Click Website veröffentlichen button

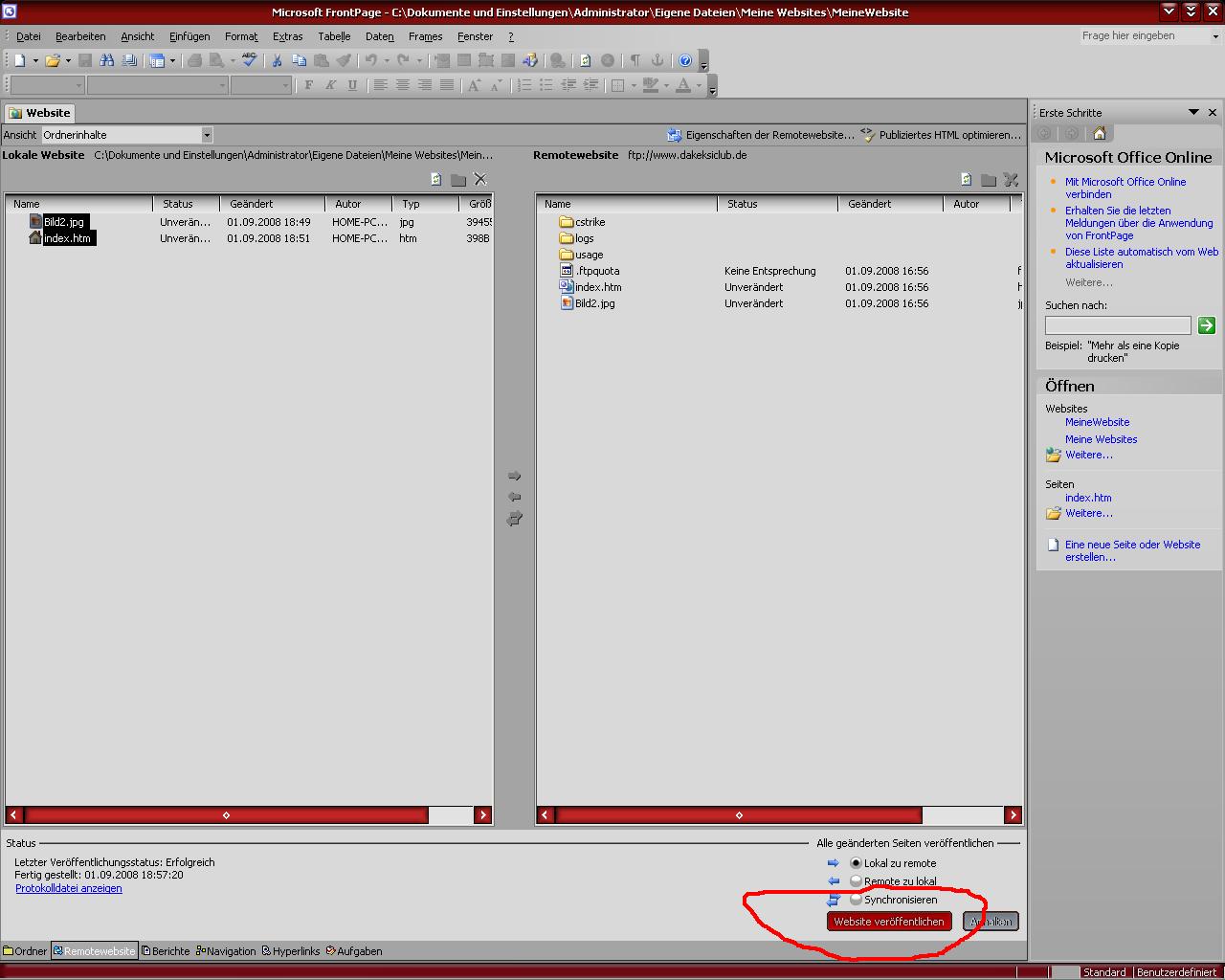(889, 922)
